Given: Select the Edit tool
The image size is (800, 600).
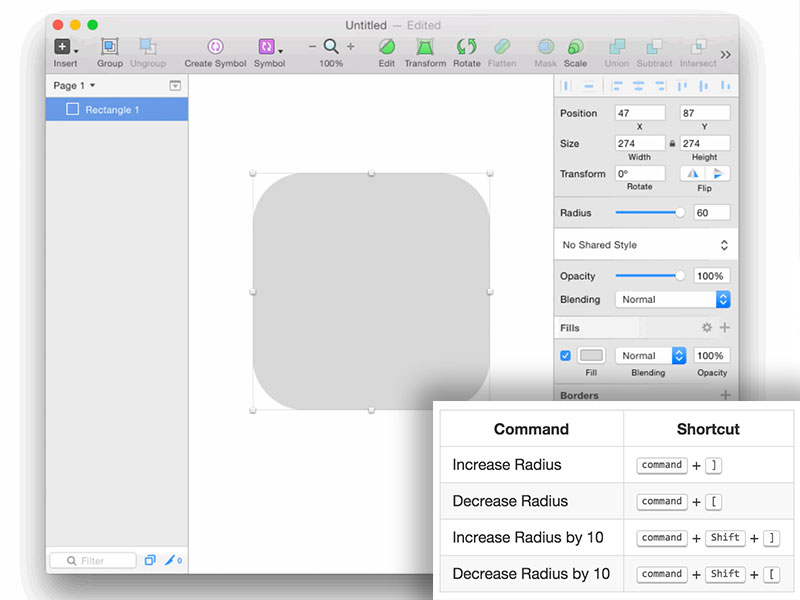Looking at the screenshot, I should pyautogui.click(x=387, y=47).
